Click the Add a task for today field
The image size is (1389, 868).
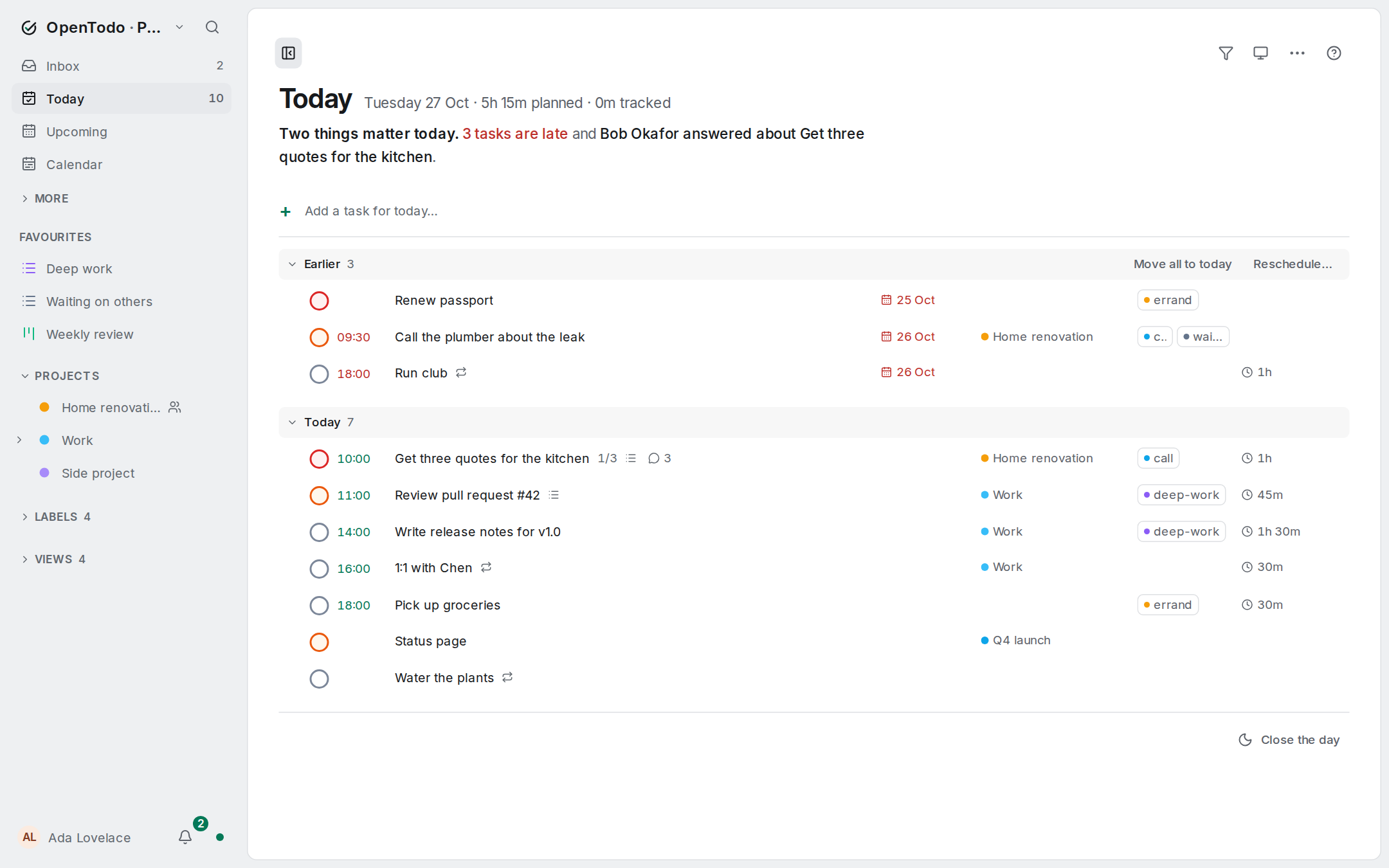click(x=813, y=211)
